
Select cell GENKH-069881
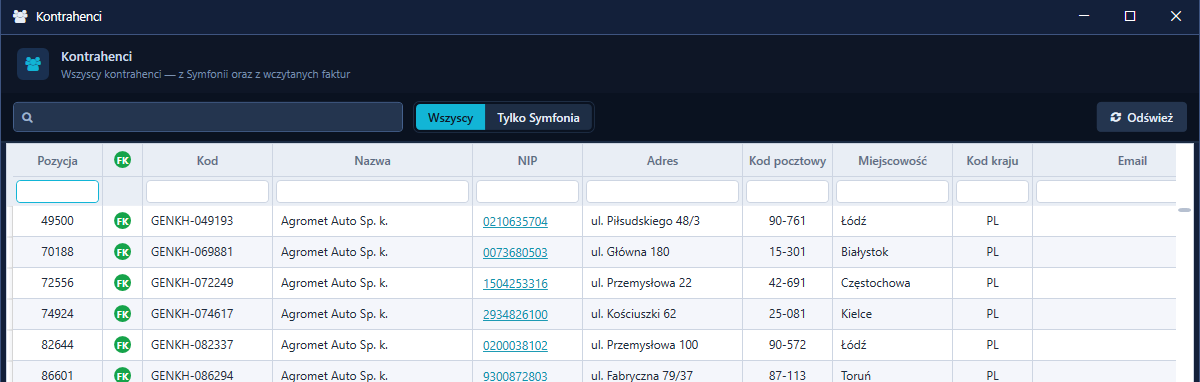(x=207, y=252)
